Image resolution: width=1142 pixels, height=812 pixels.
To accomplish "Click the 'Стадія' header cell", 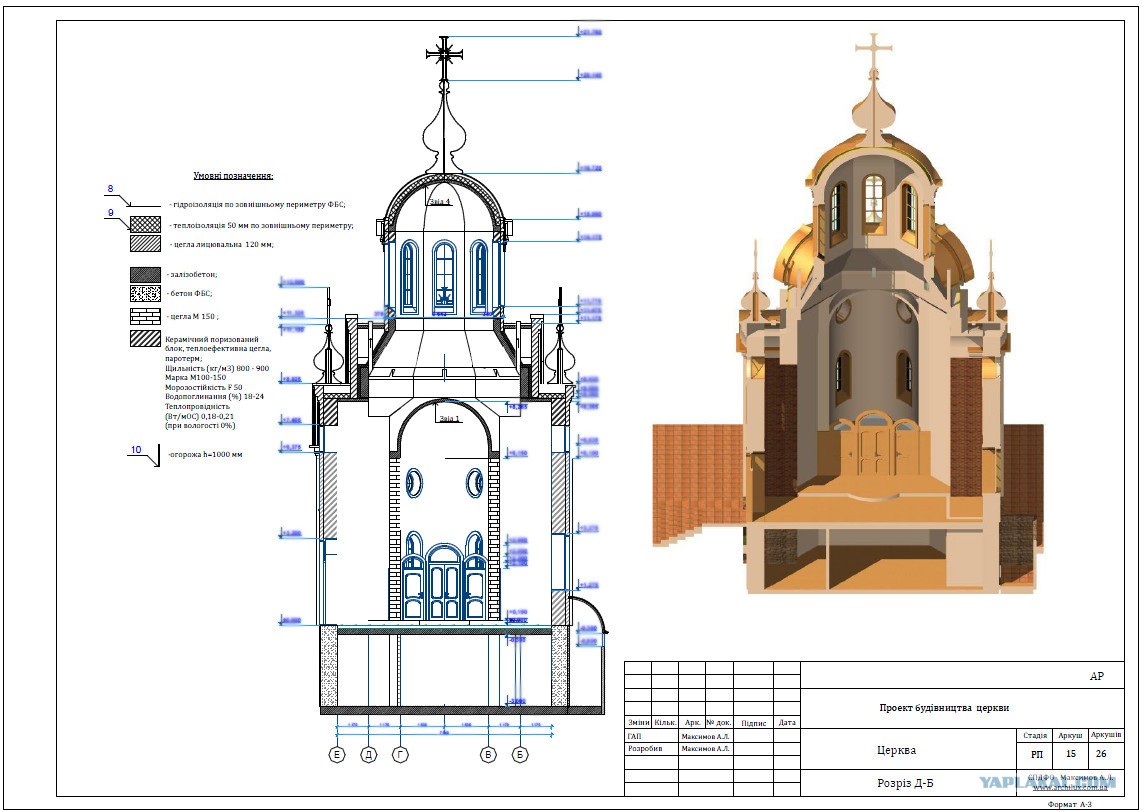I will pos(1035,736).
